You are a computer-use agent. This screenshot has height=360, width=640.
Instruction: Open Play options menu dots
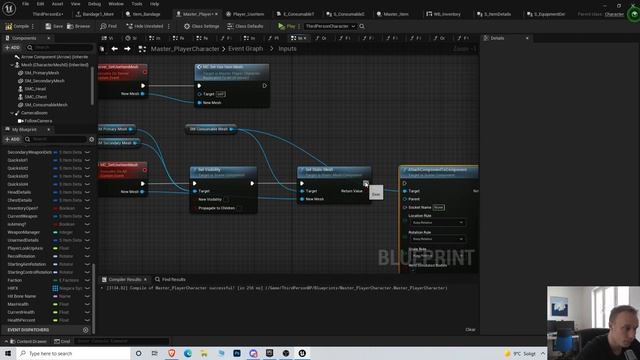[299, 26]
